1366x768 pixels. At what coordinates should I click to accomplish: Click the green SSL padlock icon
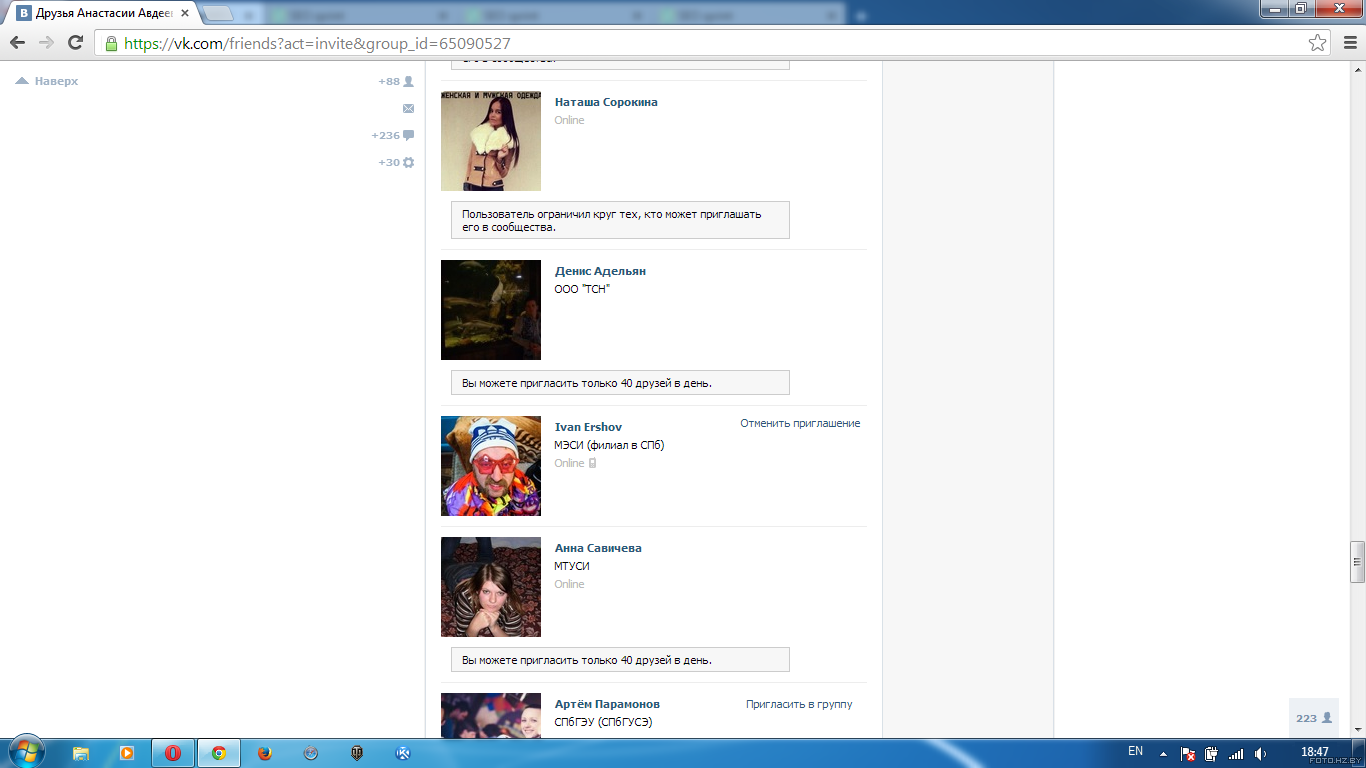[x=110, y=43]
